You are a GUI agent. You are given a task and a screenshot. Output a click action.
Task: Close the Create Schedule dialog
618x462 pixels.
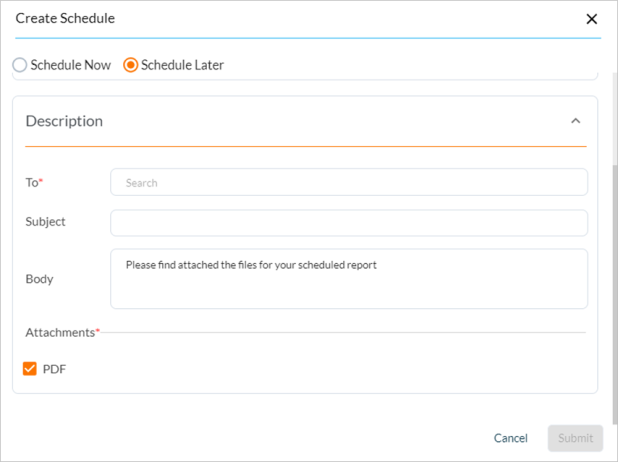pyautogui.click(x=591, y=19)
